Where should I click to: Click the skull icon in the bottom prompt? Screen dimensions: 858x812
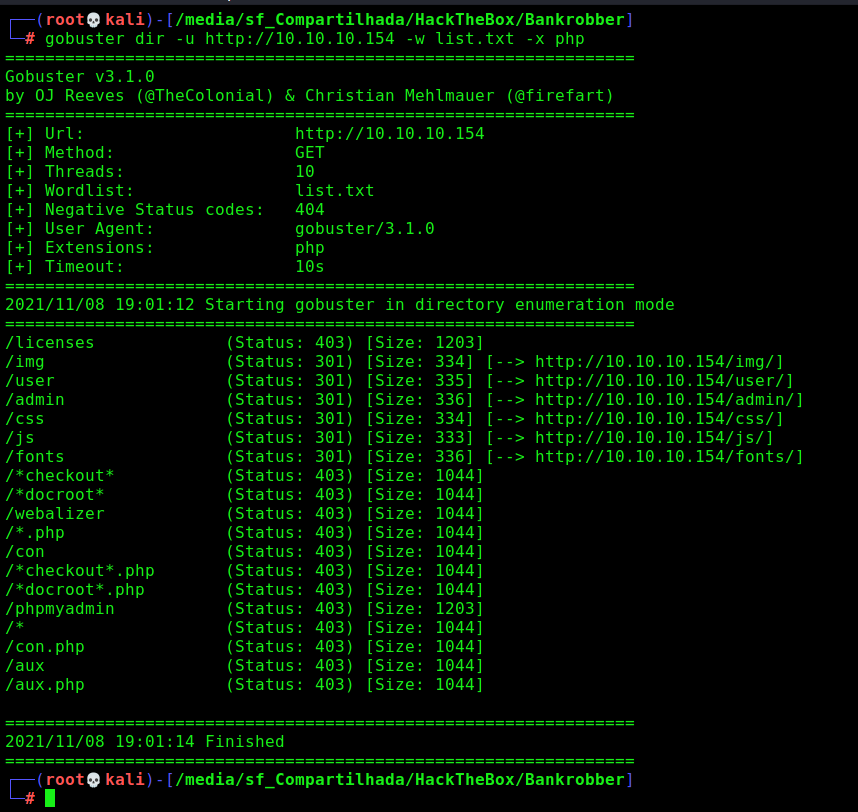[x=94, y=780]
